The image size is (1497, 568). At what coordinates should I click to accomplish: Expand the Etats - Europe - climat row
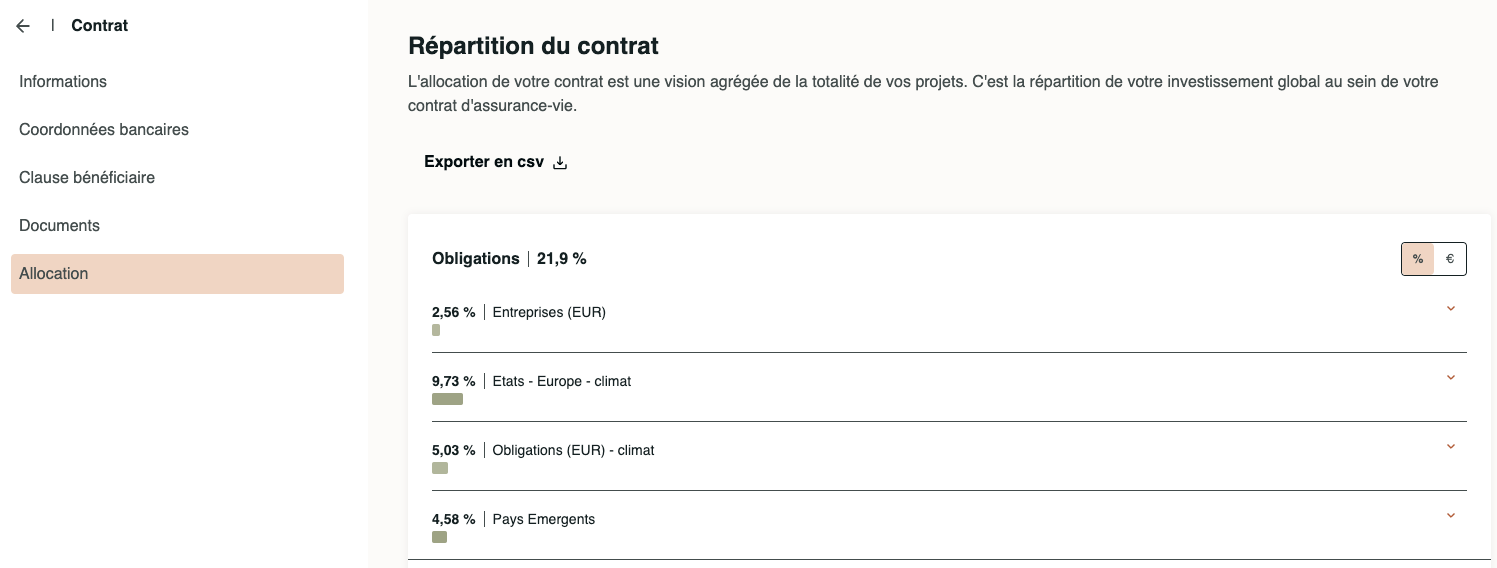click(1451, 378)
